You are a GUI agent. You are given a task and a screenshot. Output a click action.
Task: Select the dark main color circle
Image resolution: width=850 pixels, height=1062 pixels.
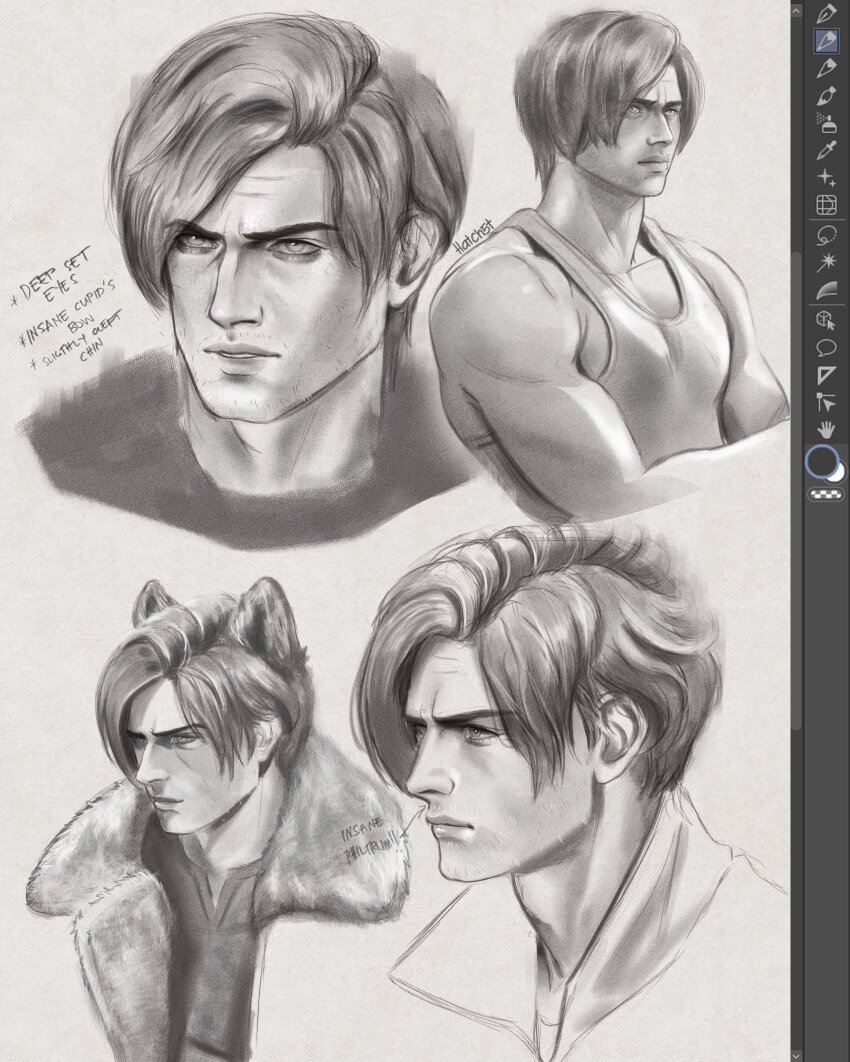(822, 463)
